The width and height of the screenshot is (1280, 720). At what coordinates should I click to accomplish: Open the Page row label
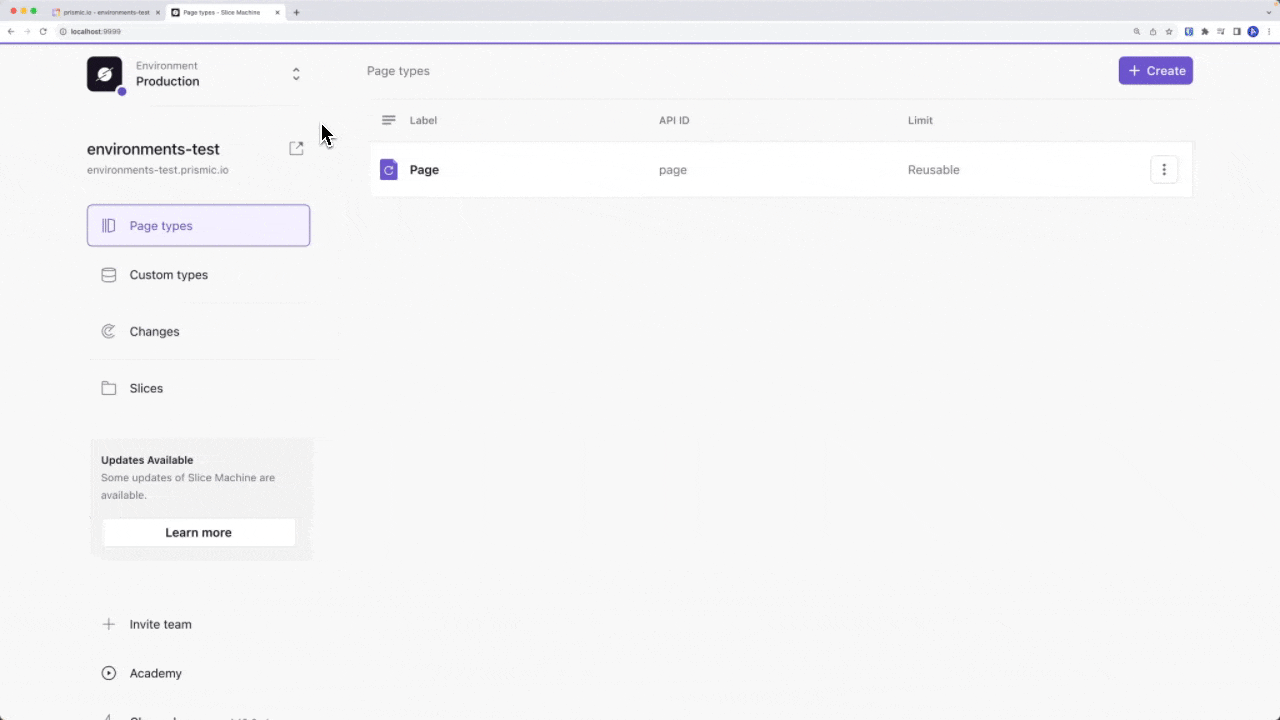[424, 170]
